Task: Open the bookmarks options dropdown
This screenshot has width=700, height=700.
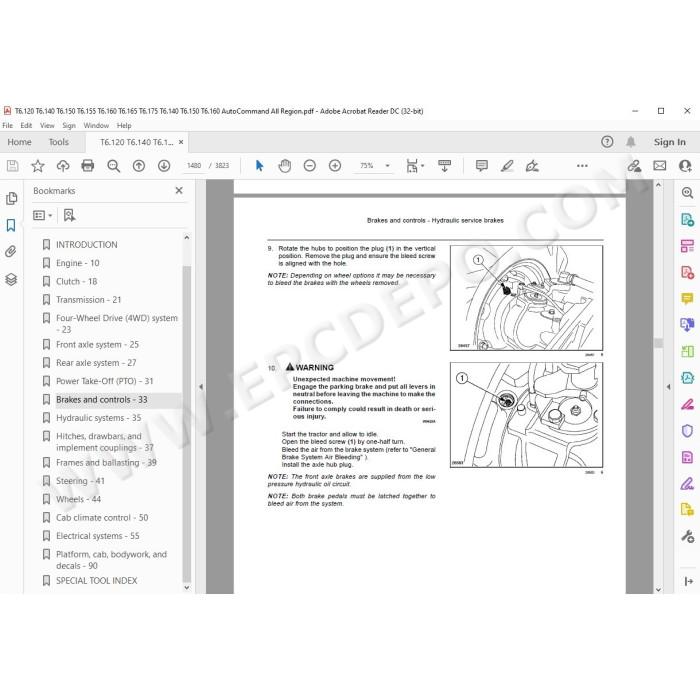Action: (42, 216)
